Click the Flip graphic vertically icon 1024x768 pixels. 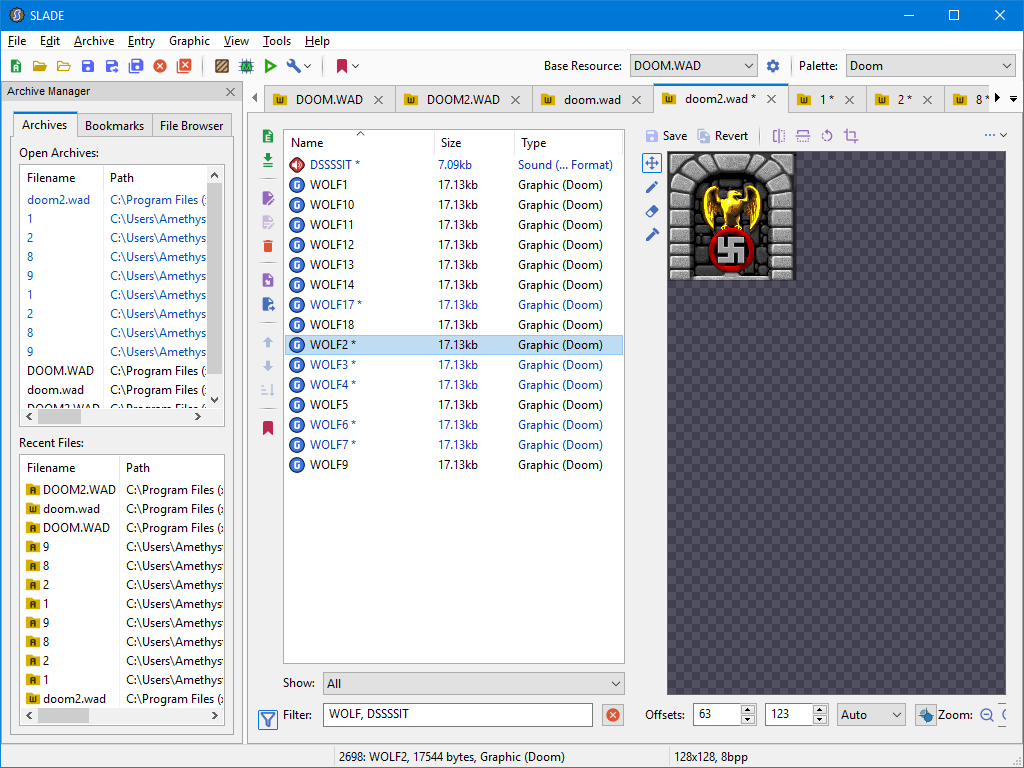point(803,136)
